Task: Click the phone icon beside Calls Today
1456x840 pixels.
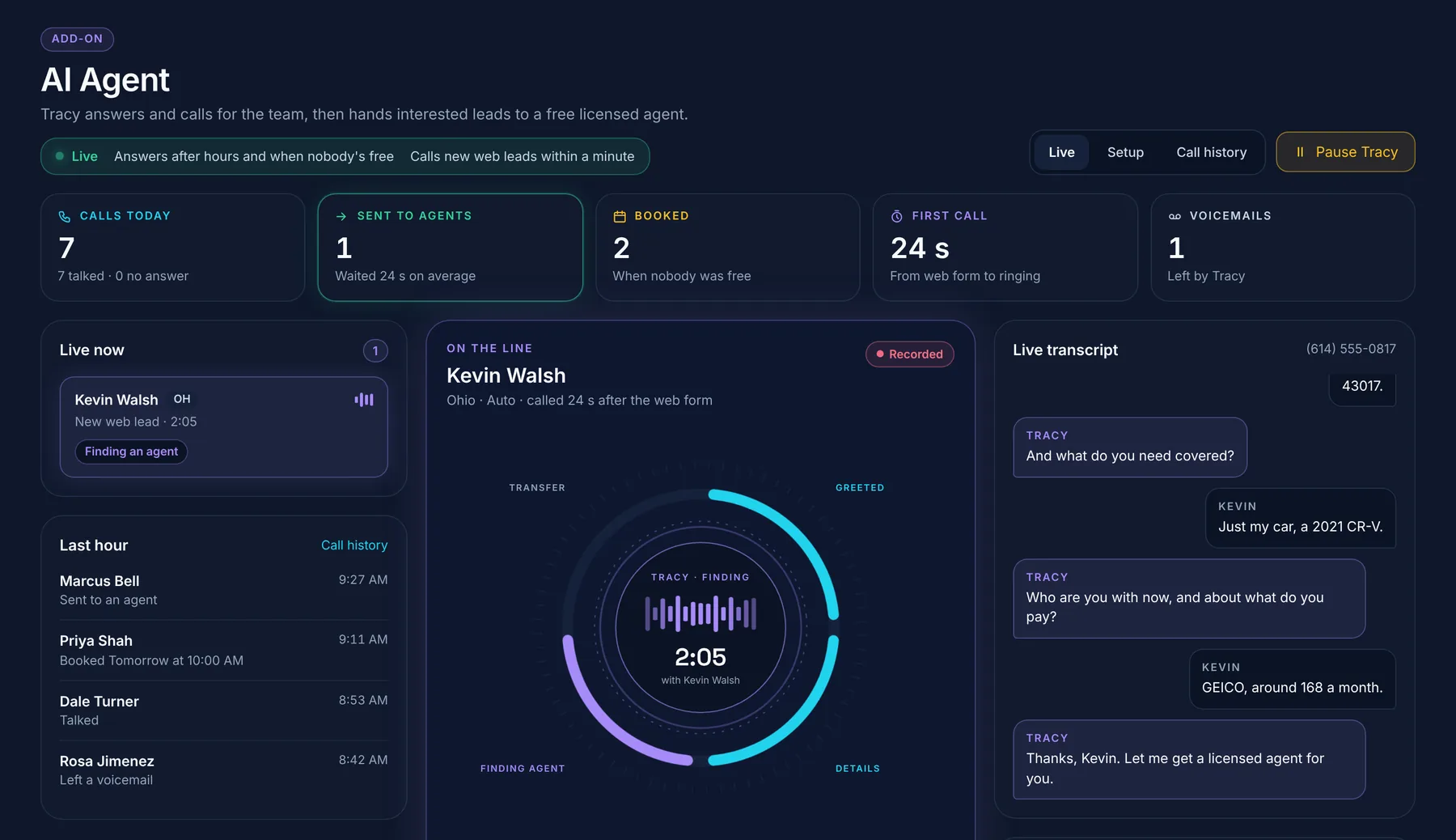Action: pos(65,216)
